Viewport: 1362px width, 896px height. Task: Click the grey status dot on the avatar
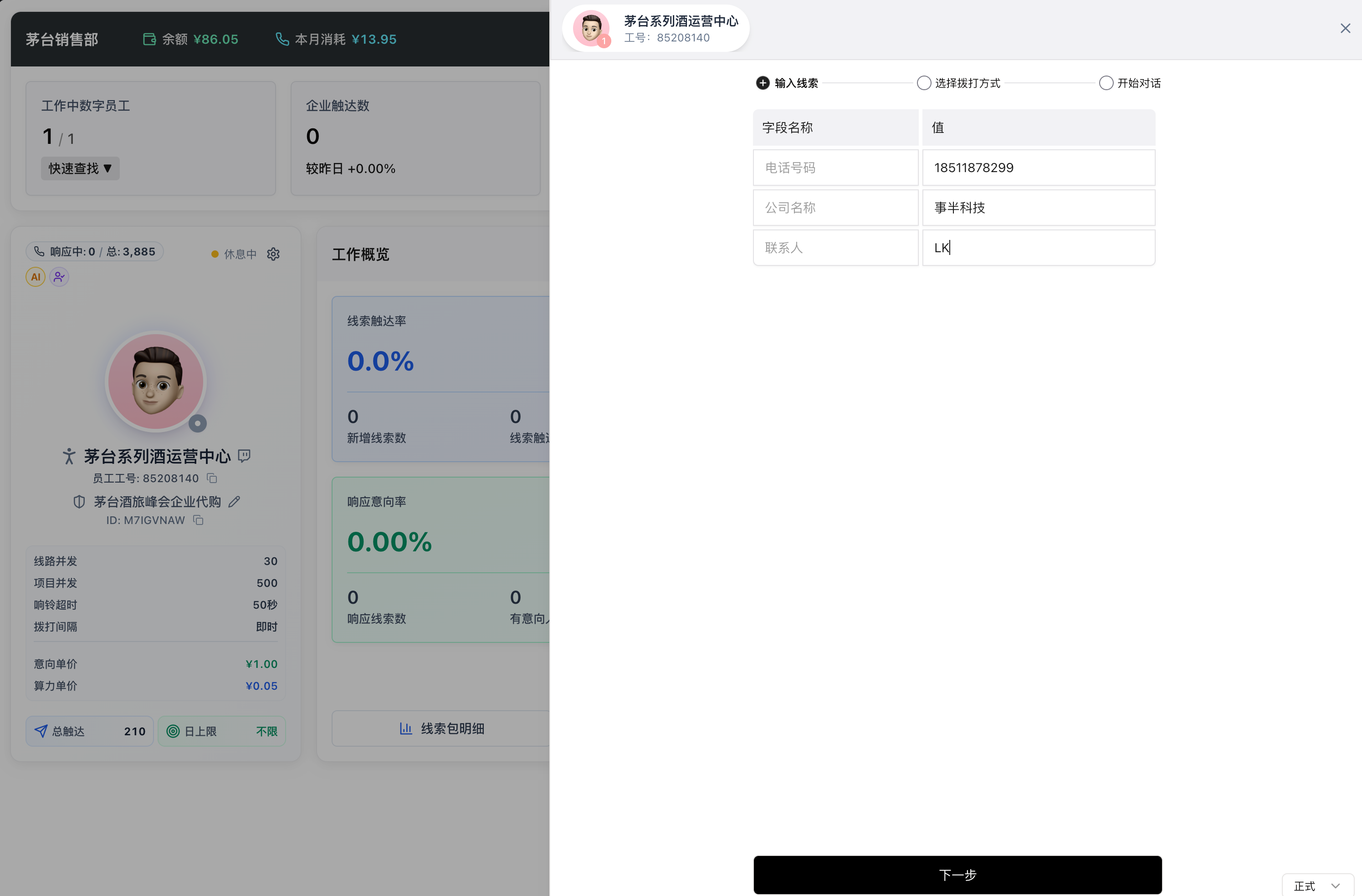coord(197,424)
